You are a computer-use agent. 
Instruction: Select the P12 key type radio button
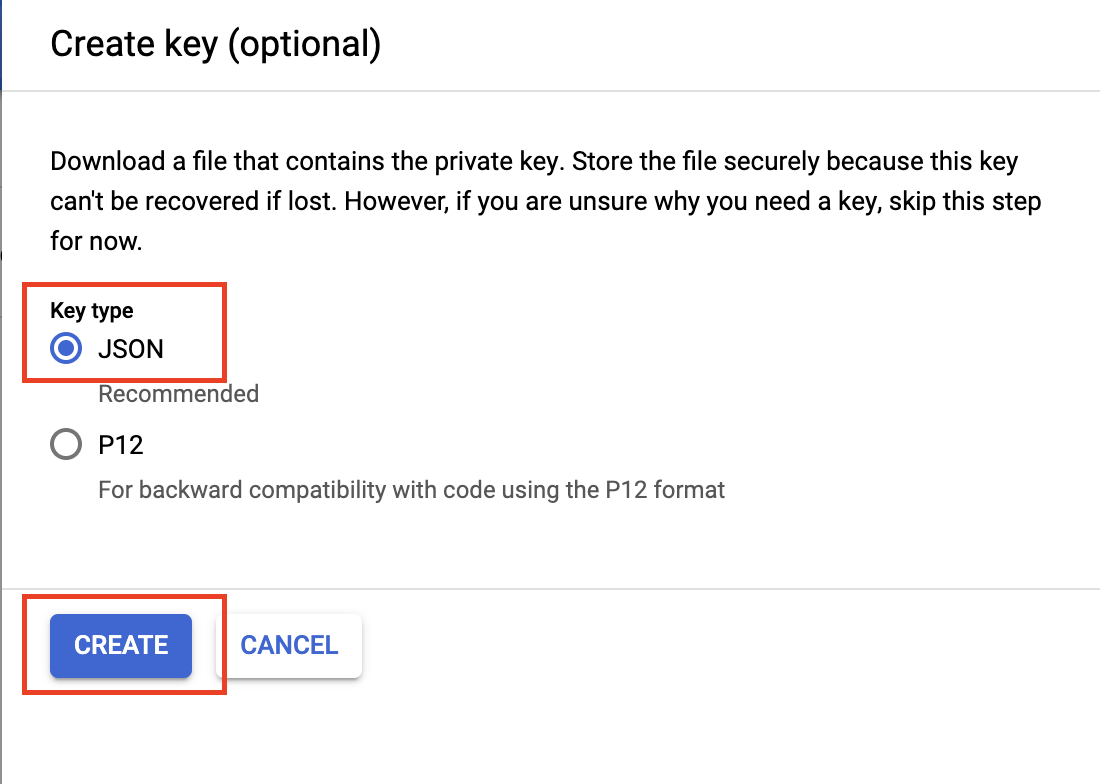click(x=66, y=445)
